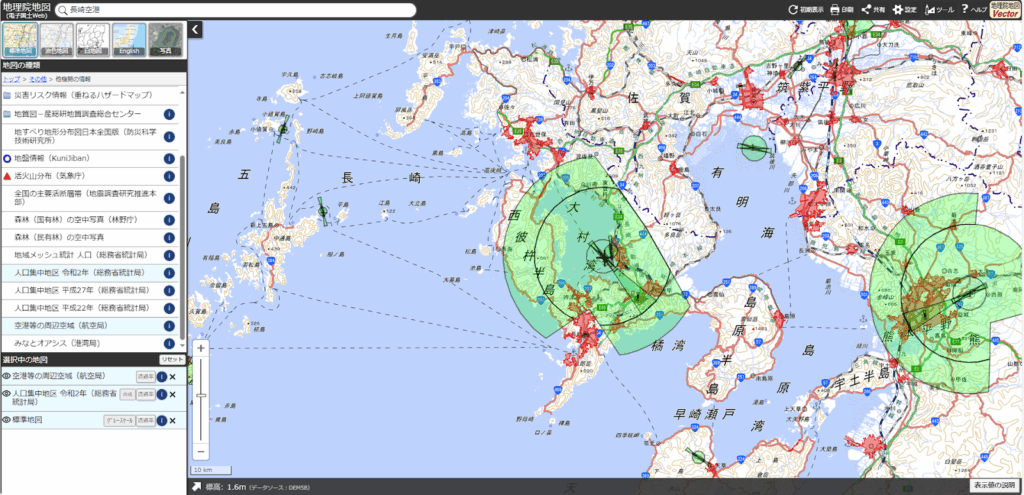Click the search magnifier icon
Image resolution: width=1024 pixels, height=495 pixels.
click(63, 10)
